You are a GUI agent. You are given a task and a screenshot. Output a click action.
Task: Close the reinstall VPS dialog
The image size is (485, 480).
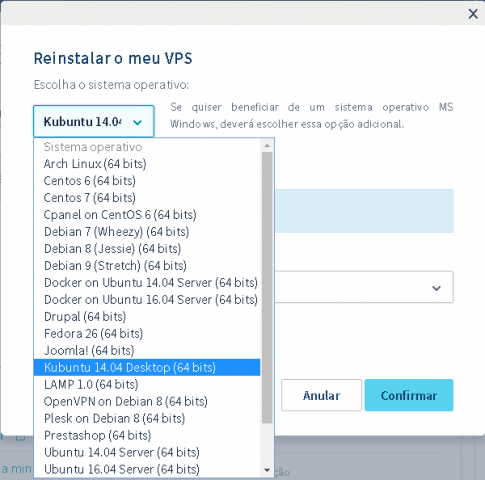(x=473, y=14)
